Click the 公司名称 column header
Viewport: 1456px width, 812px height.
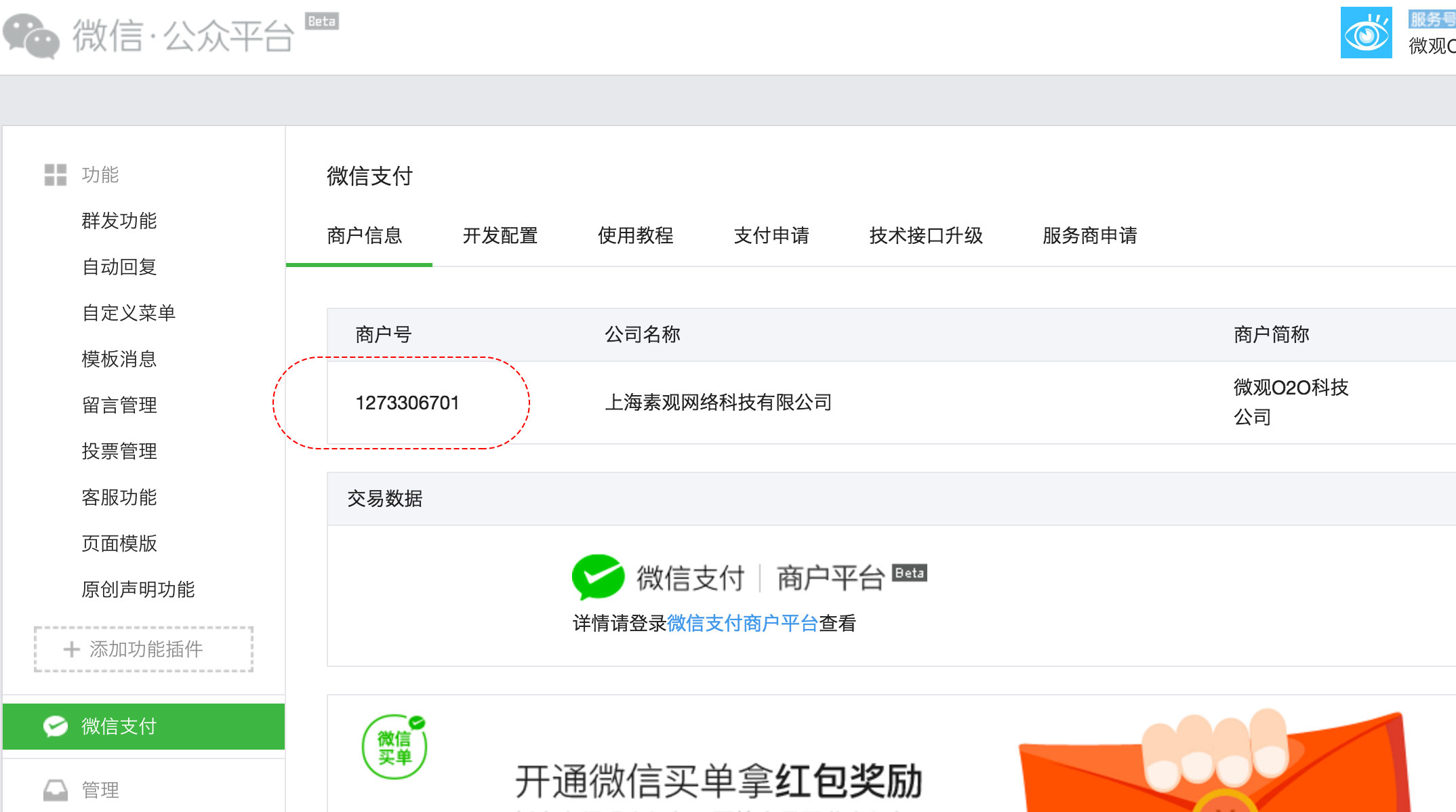click(642, 334)
